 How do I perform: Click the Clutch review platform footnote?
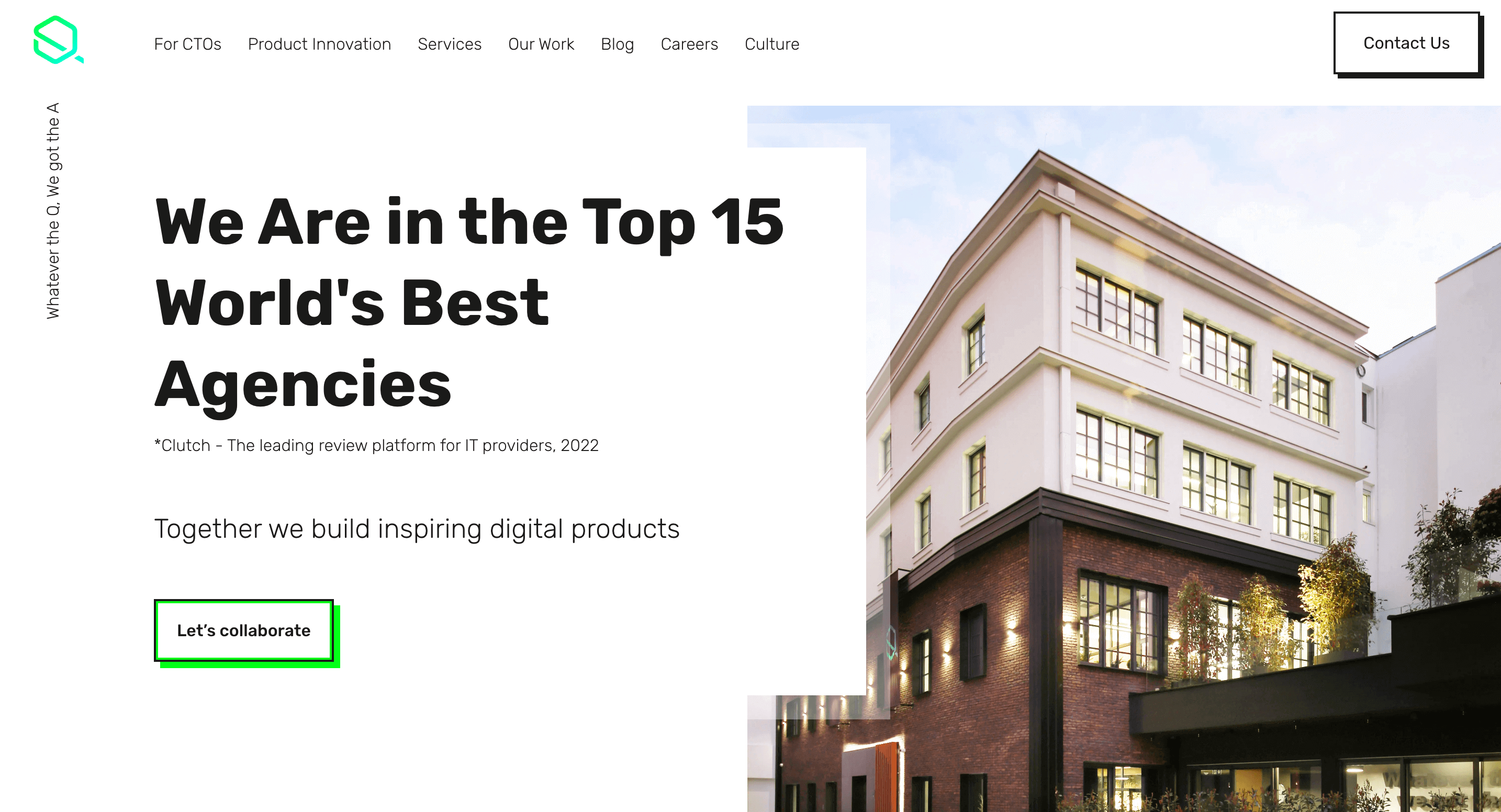click(376, 446)
